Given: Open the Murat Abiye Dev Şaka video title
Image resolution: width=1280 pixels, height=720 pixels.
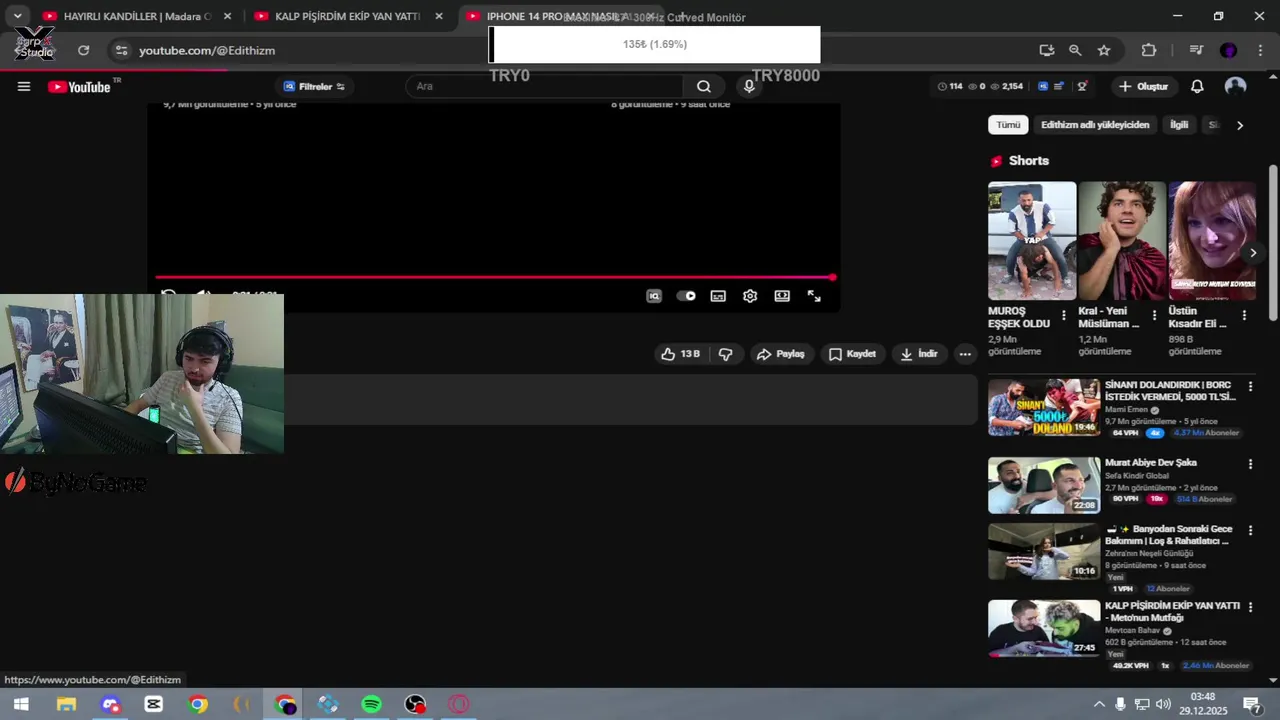Looking at the screenshot, I should 1151,463.
